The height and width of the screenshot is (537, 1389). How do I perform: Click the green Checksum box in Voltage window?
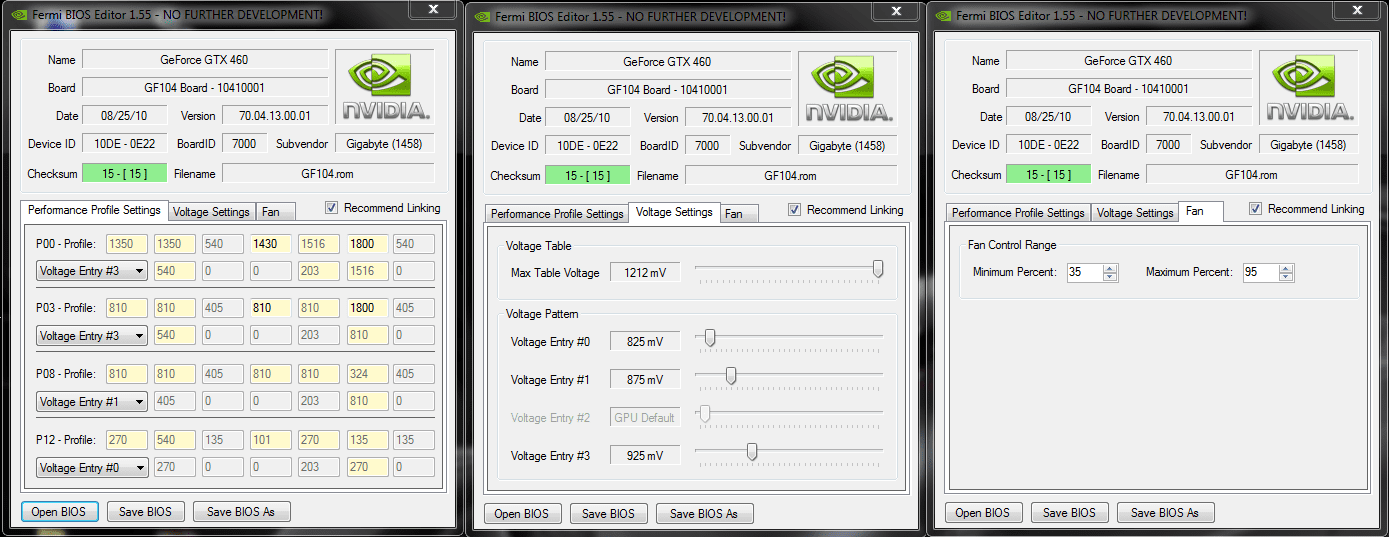(x=587, y=176)
